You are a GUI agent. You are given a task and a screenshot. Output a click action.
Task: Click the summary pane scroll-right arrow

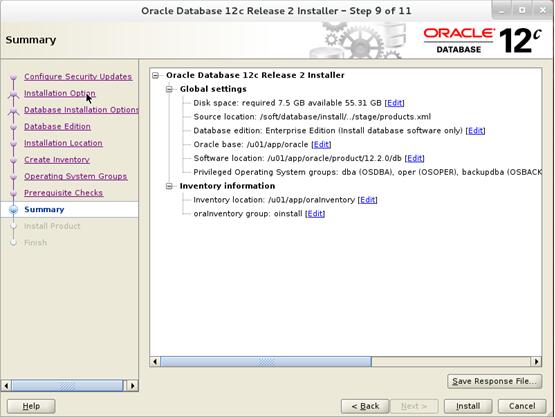536,361
